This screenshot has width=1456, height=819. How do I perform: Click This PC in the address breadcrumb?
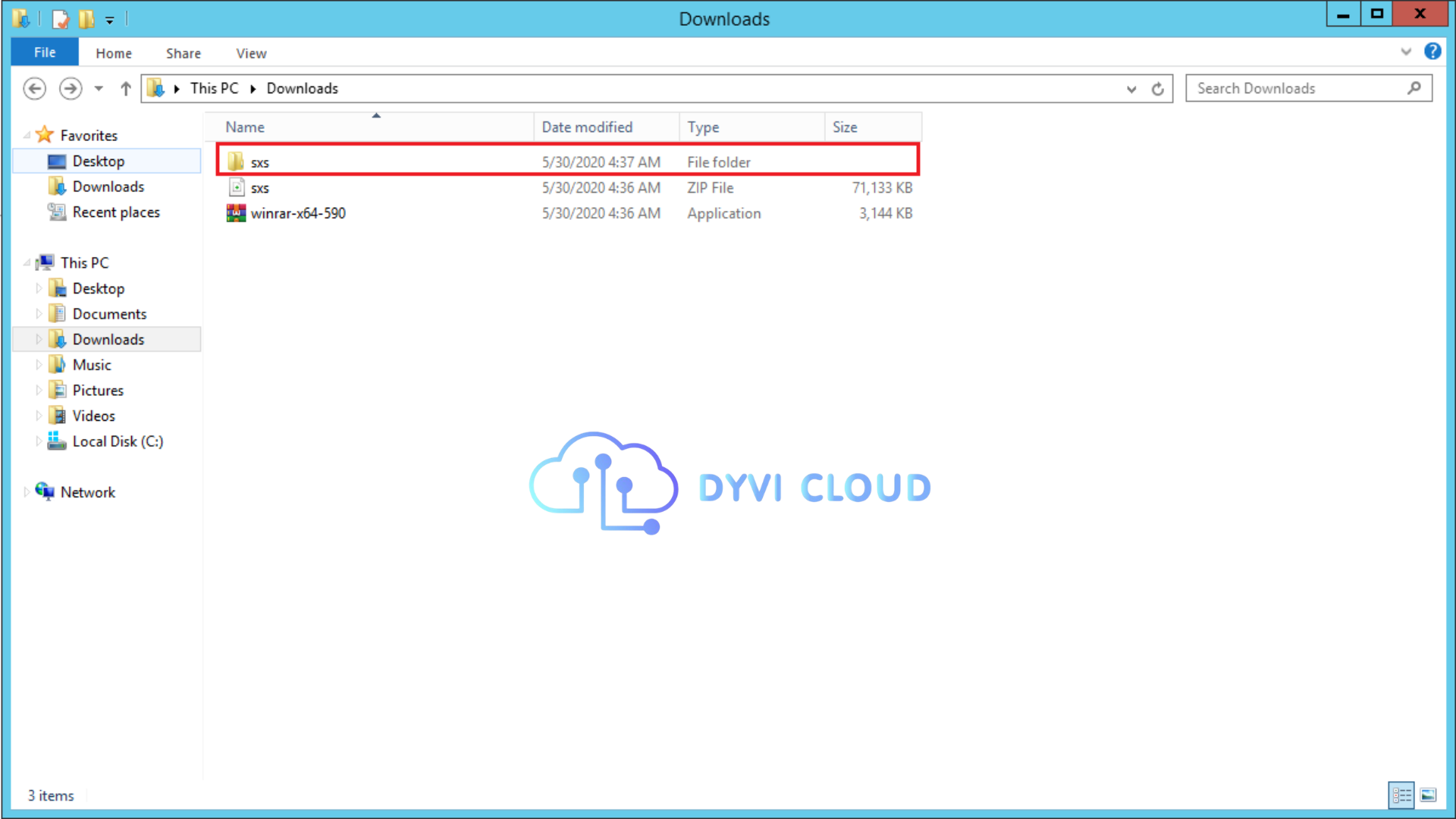(x=215, y=88)
